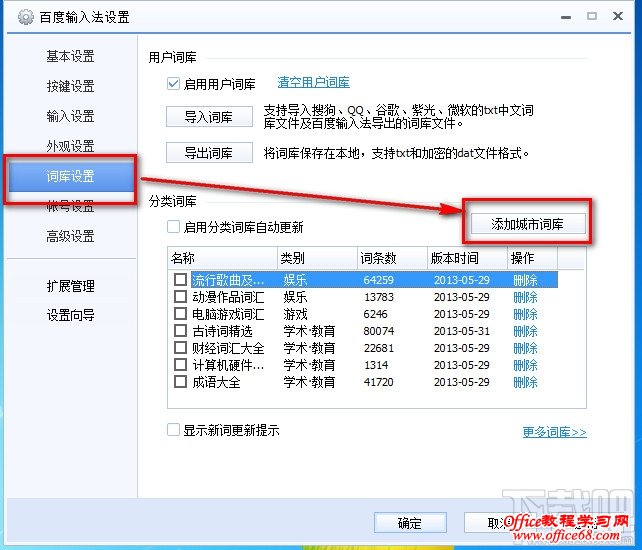Check the 动漫作品词汇 row checkbox

[180, 296]
